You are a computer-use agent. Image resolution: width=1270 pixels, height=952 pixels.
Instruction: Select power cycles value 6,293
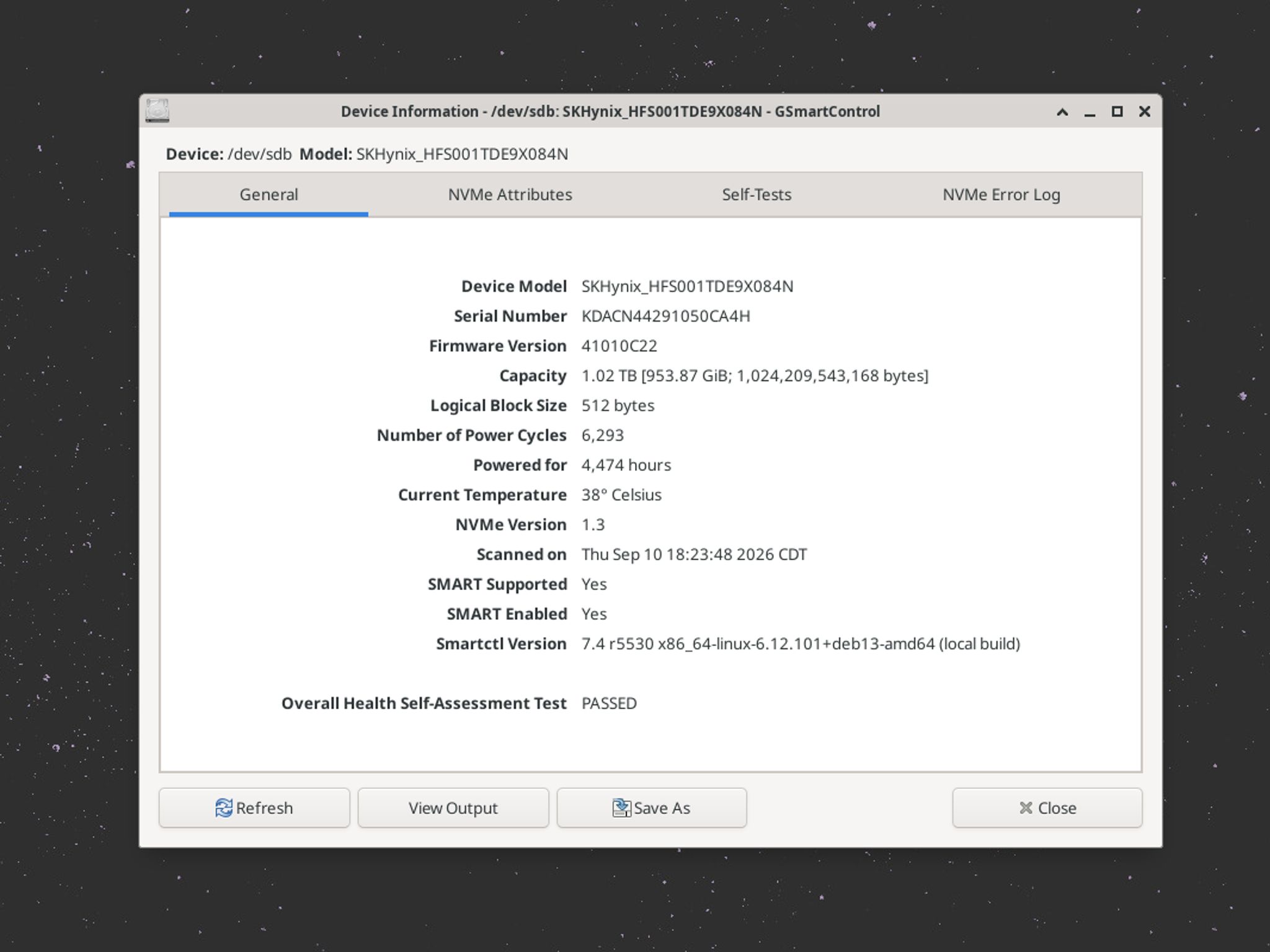tap(602, 435)
